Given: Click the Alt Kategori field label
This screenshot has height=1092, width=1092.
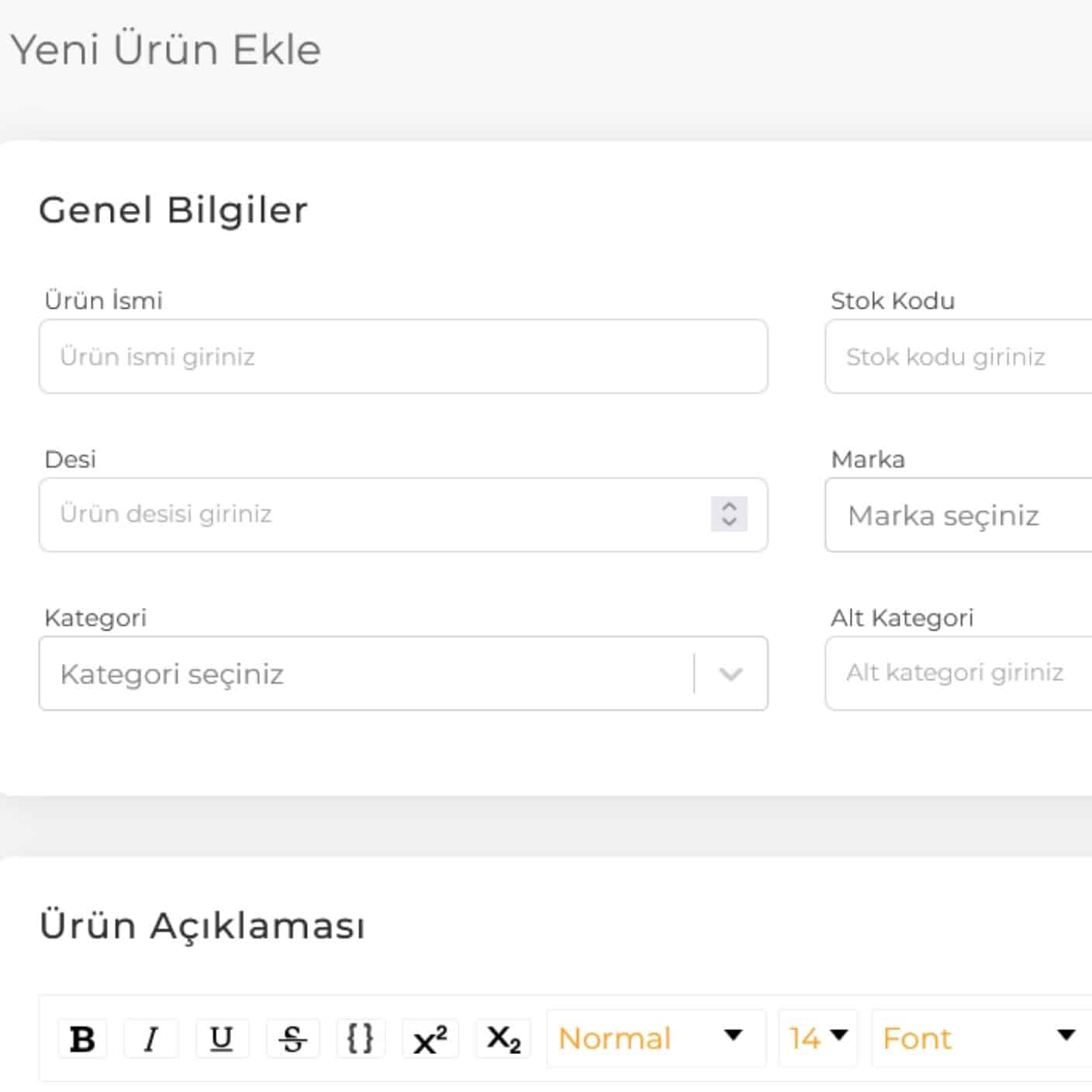Looking at the screenshot, I should coord(902,618).
